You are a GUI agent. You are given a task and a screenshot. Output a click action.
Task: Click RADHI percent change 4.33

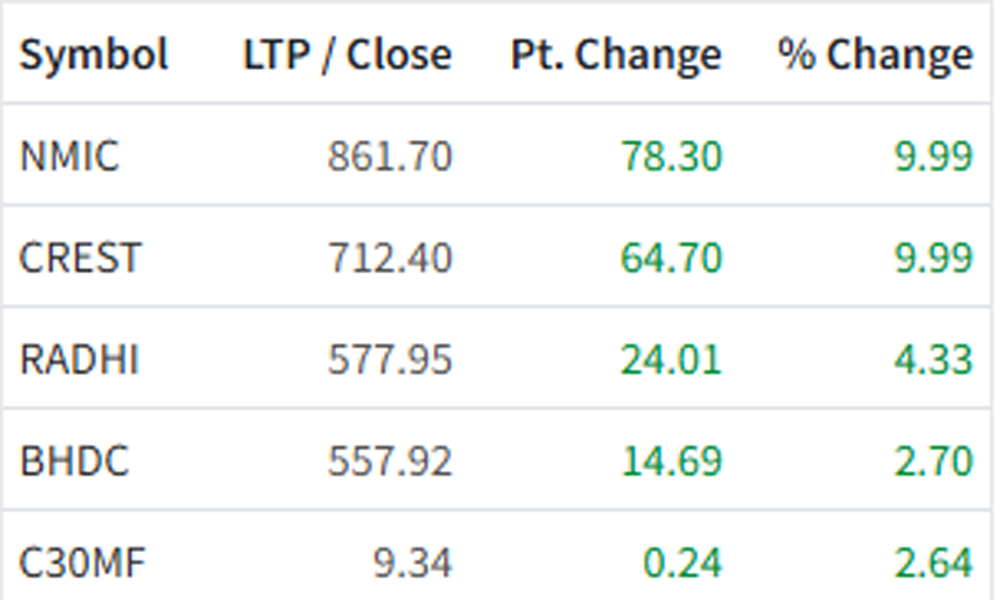click(x=934, y=359)
